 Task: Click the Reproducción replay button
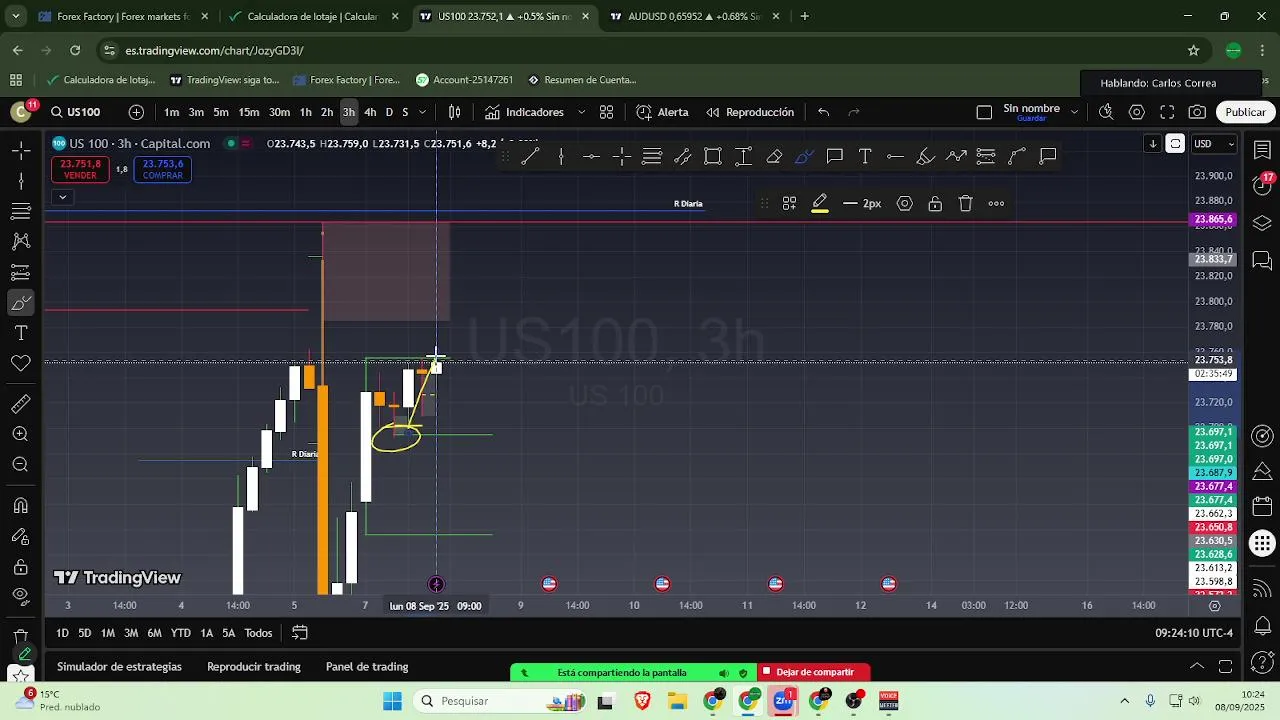pos(750,112)
